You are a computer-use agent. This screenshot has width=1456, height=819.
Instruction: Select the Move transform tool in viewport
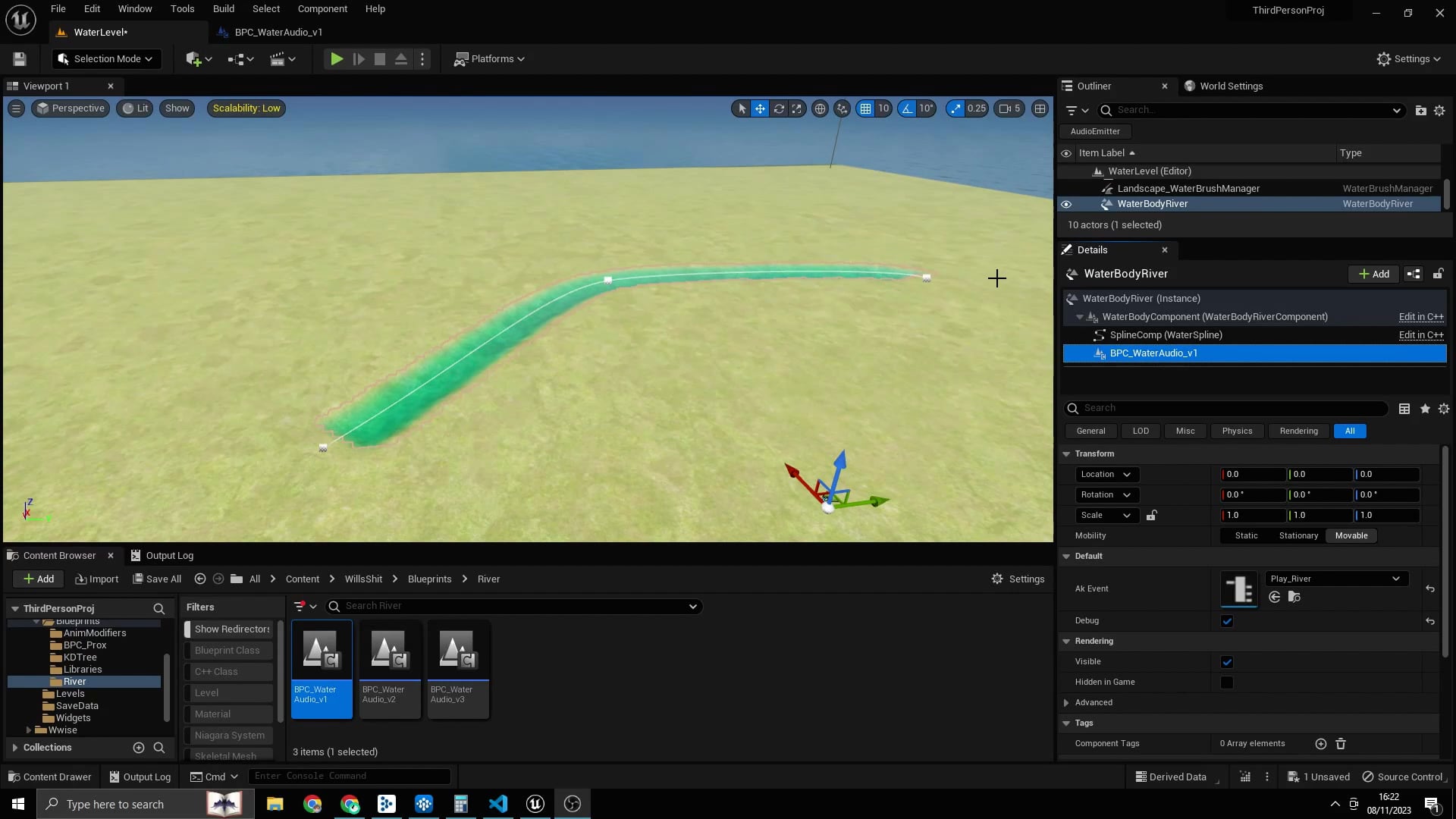click(x=760, y=108)
